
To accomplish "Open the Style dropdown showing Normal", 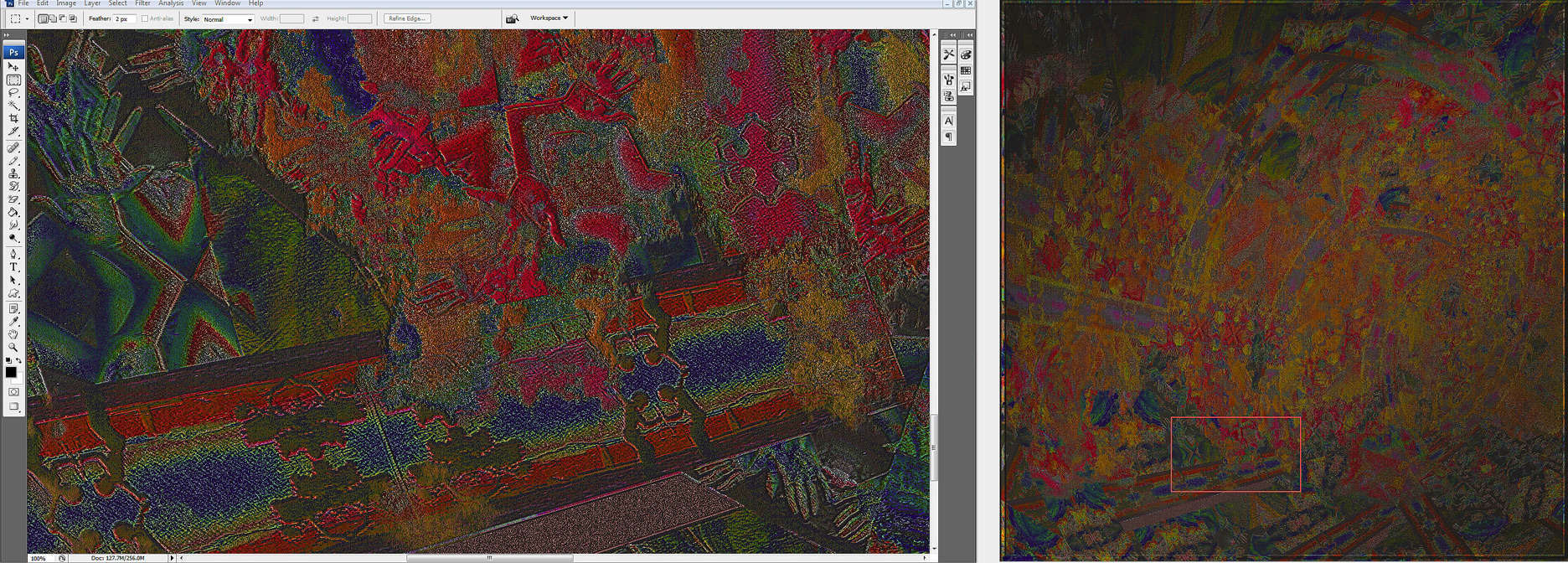I will click(228, 18).
